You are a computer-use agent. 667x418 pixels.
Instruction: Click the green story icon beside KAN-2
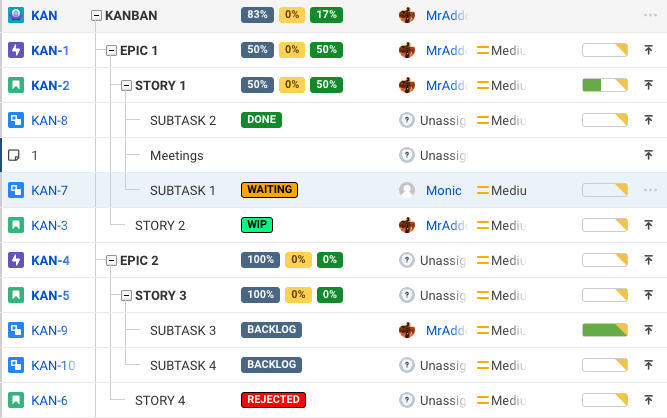tap(15, 86)
